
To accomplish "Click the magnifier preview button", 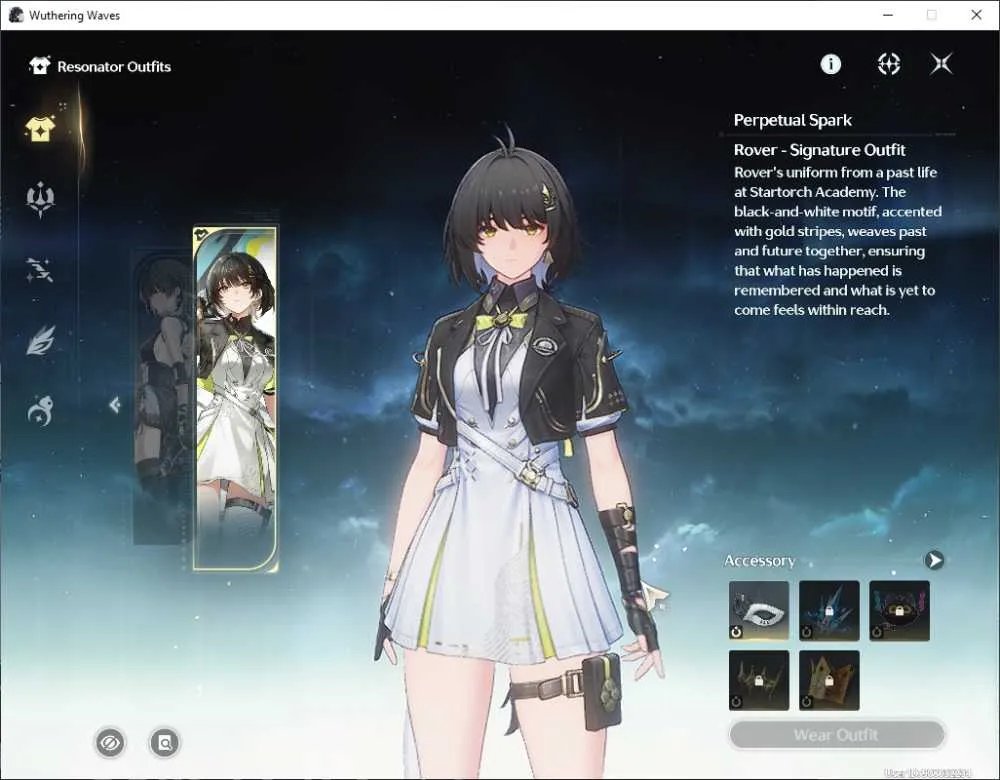I will pos(165,743).
